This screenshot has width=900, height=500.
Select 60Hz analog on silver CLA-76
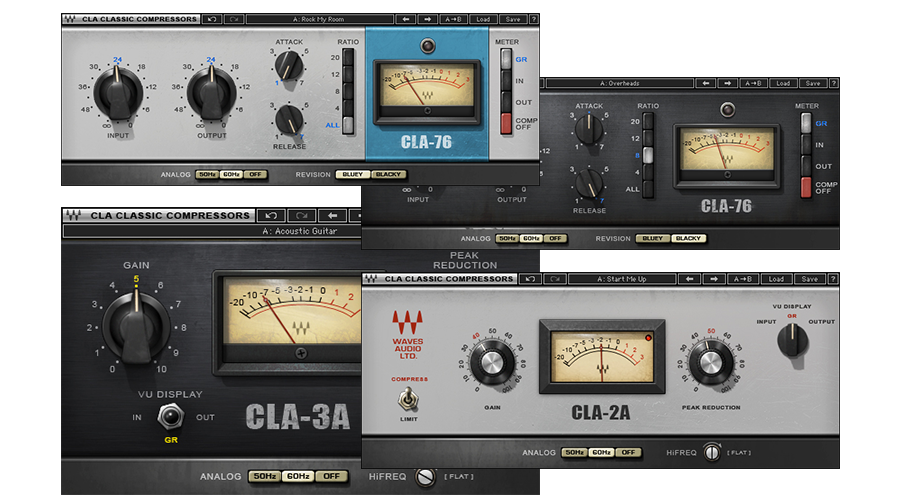(x=231, y=175)
